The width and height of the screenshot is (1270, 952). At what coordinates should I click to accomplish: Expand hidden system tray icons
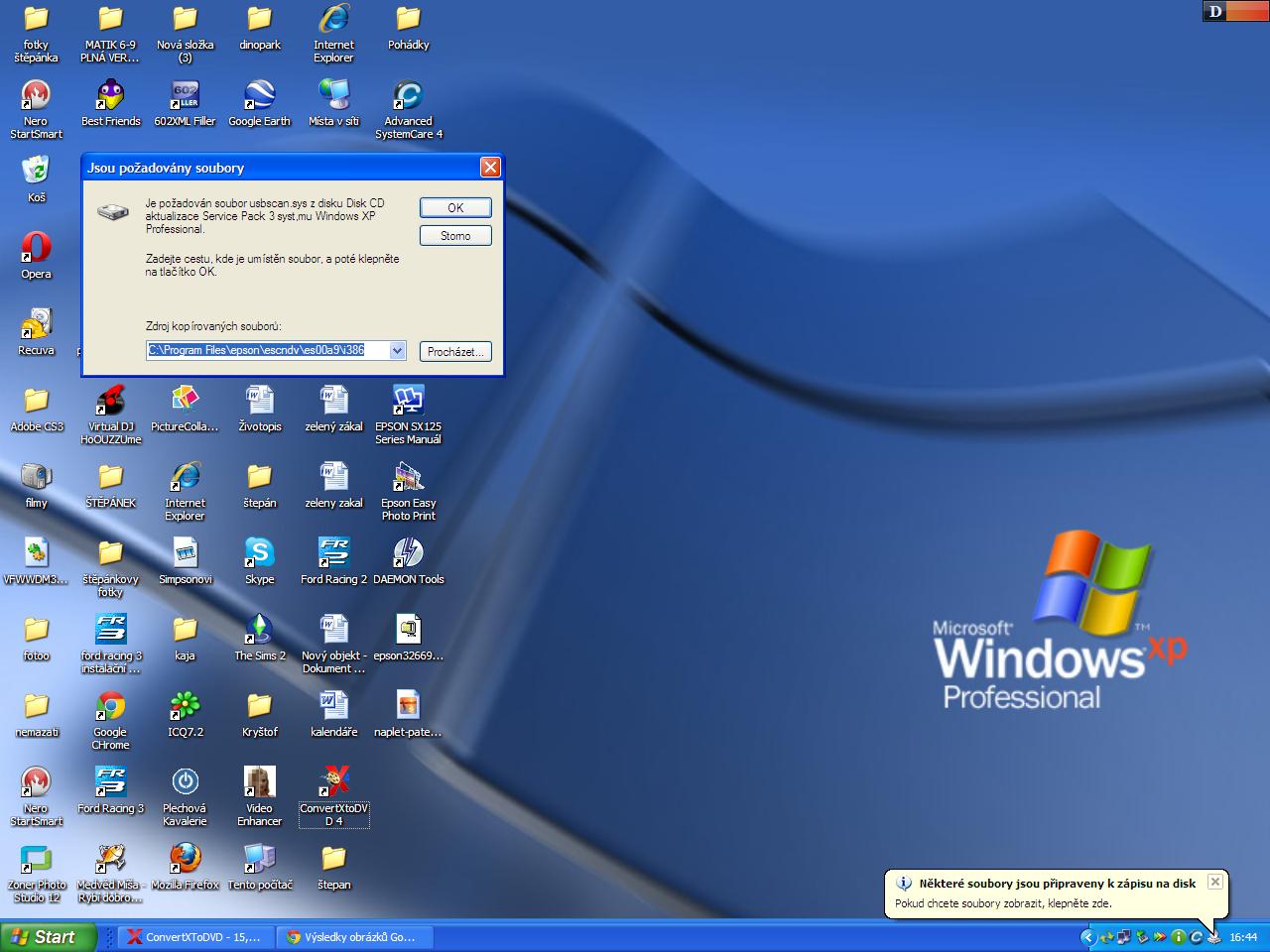pyautogui.click(x=1087, y=937)
